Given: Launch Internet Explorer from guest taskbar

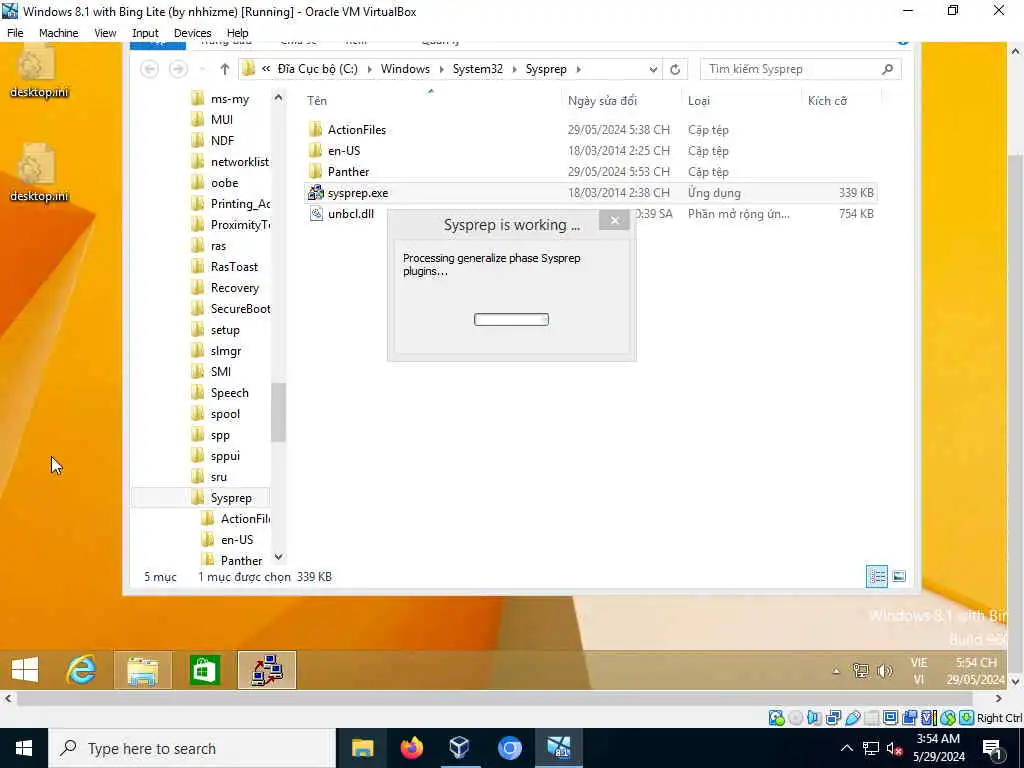Looking at the screenshot, I should pos(82,669).
